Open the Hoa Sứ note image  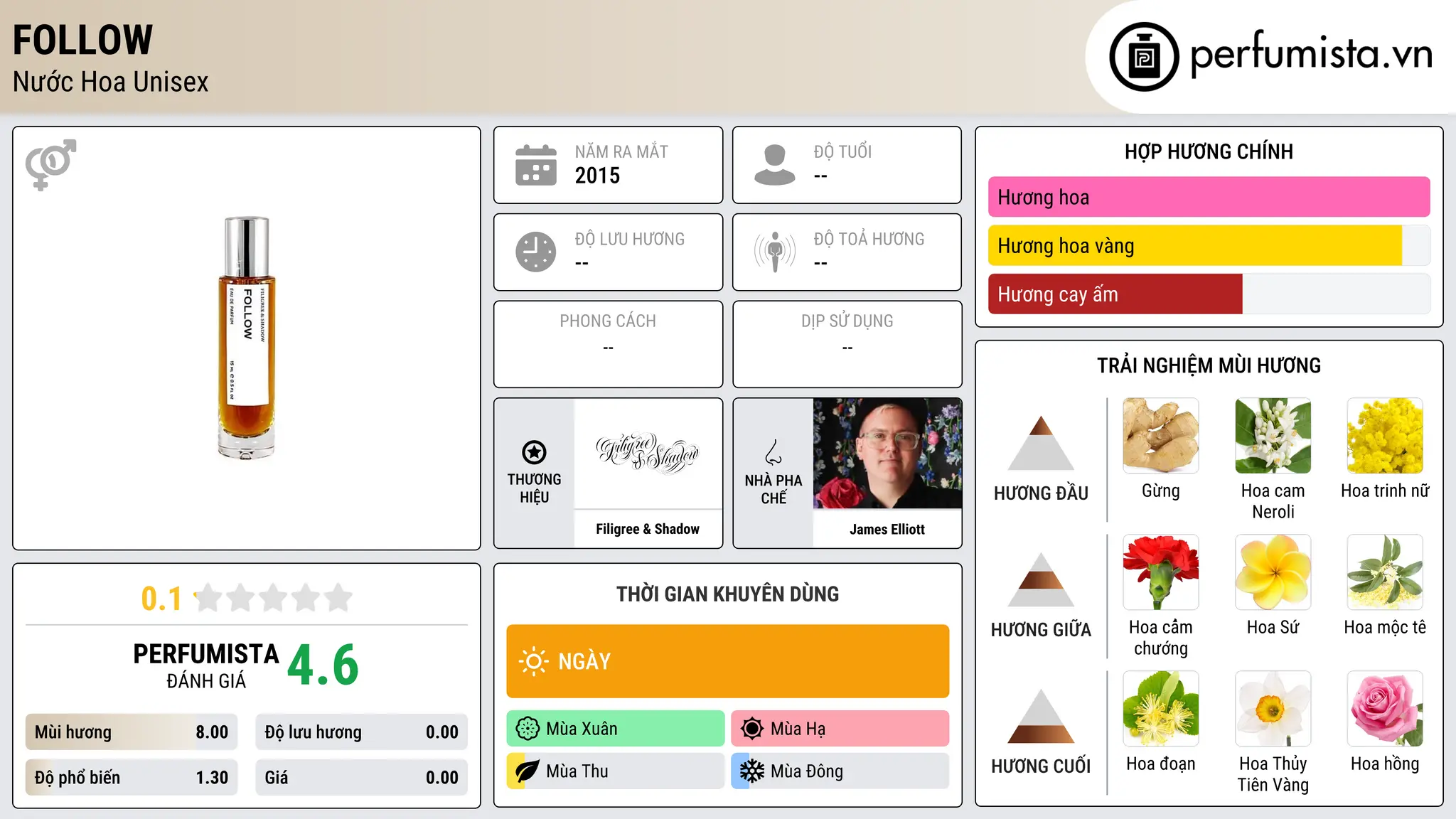pyautogui.click(x=1273, y=572)
